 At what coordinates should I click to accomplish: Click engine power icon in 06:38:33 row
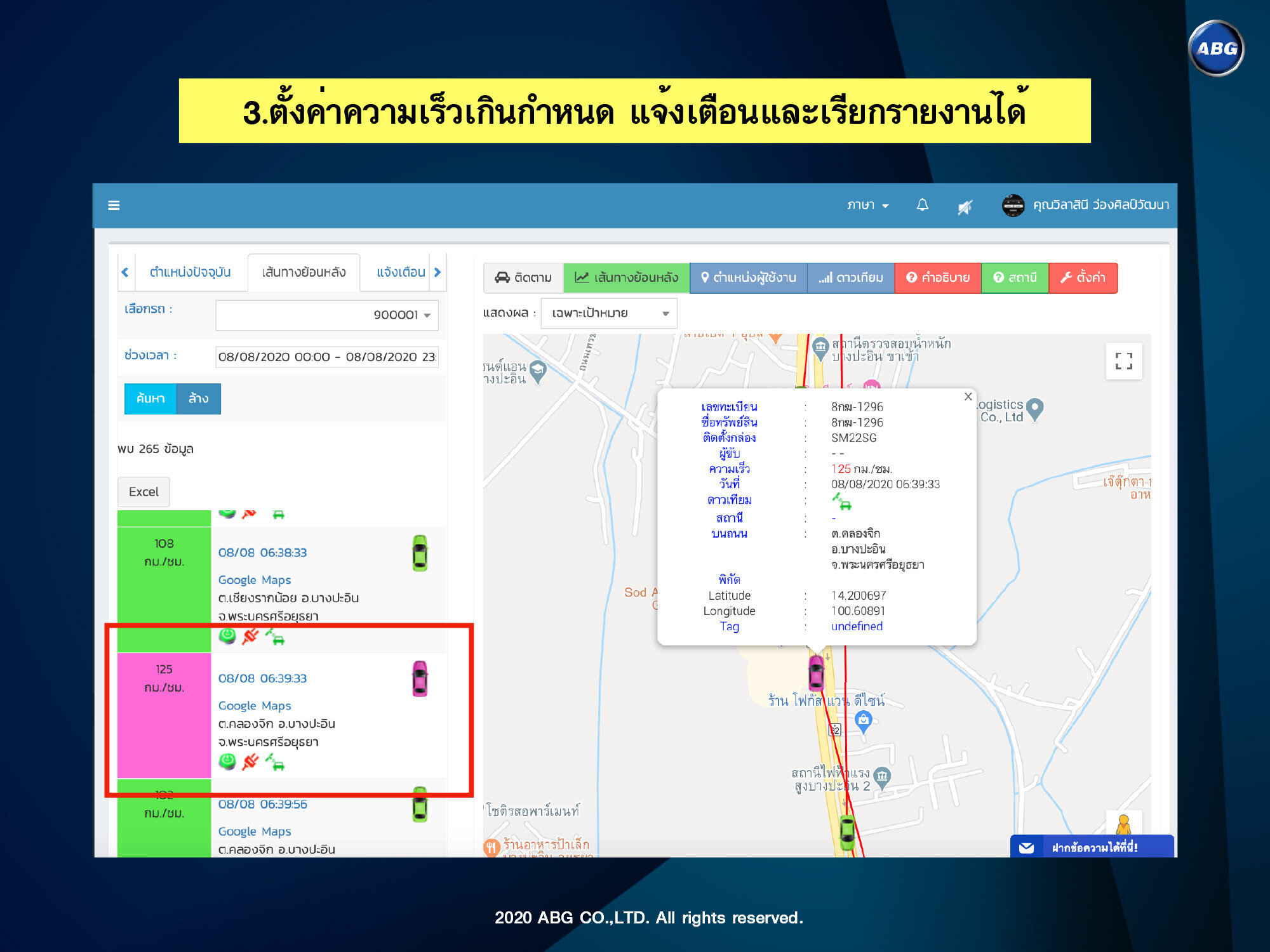[x=227, y=635]
